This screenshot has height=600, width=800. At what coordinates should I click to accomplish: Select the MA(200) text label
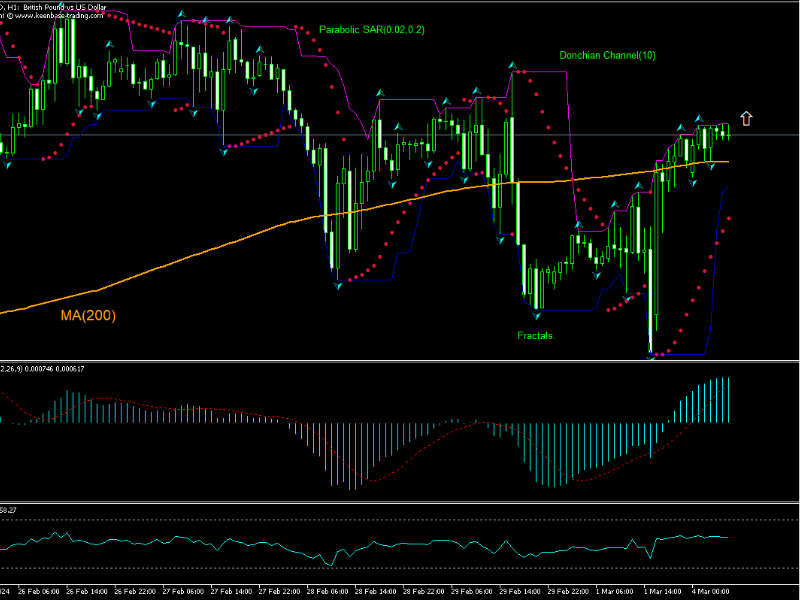pos(88,317)
